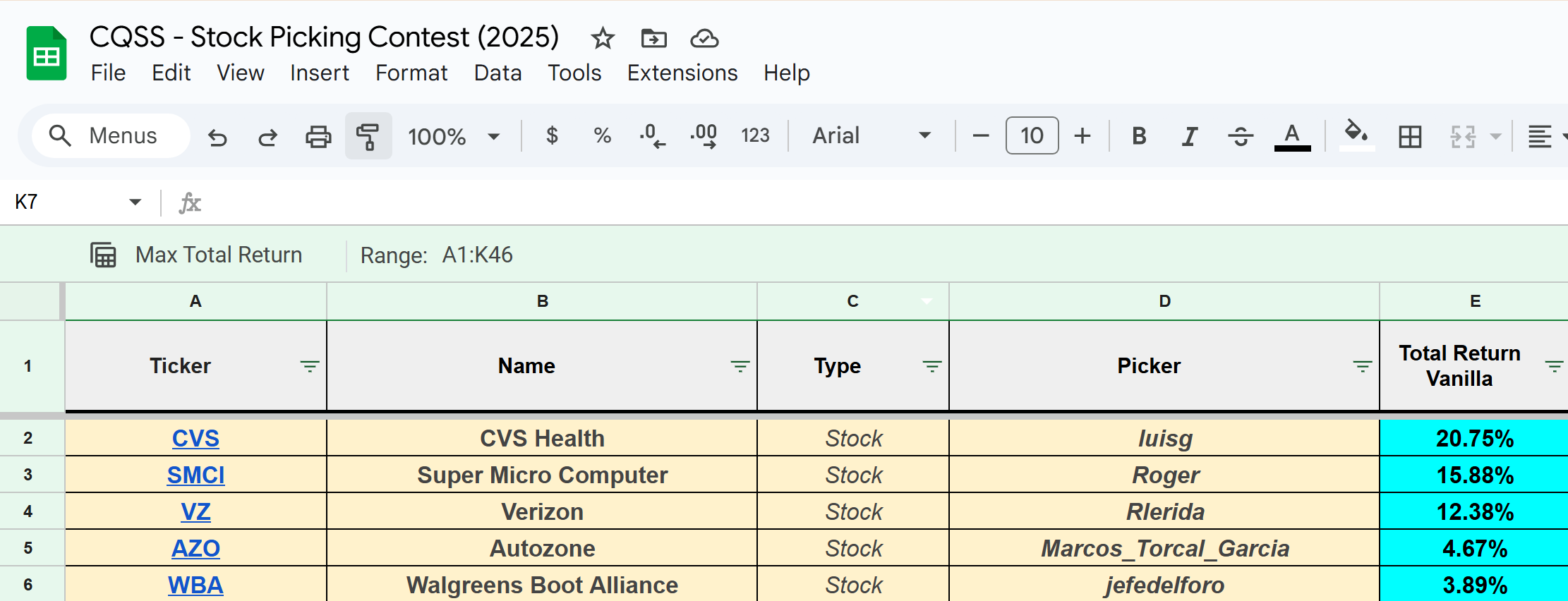Decrease font size with minus button
Screen dimensions: 1568x601
click(980, 135)
